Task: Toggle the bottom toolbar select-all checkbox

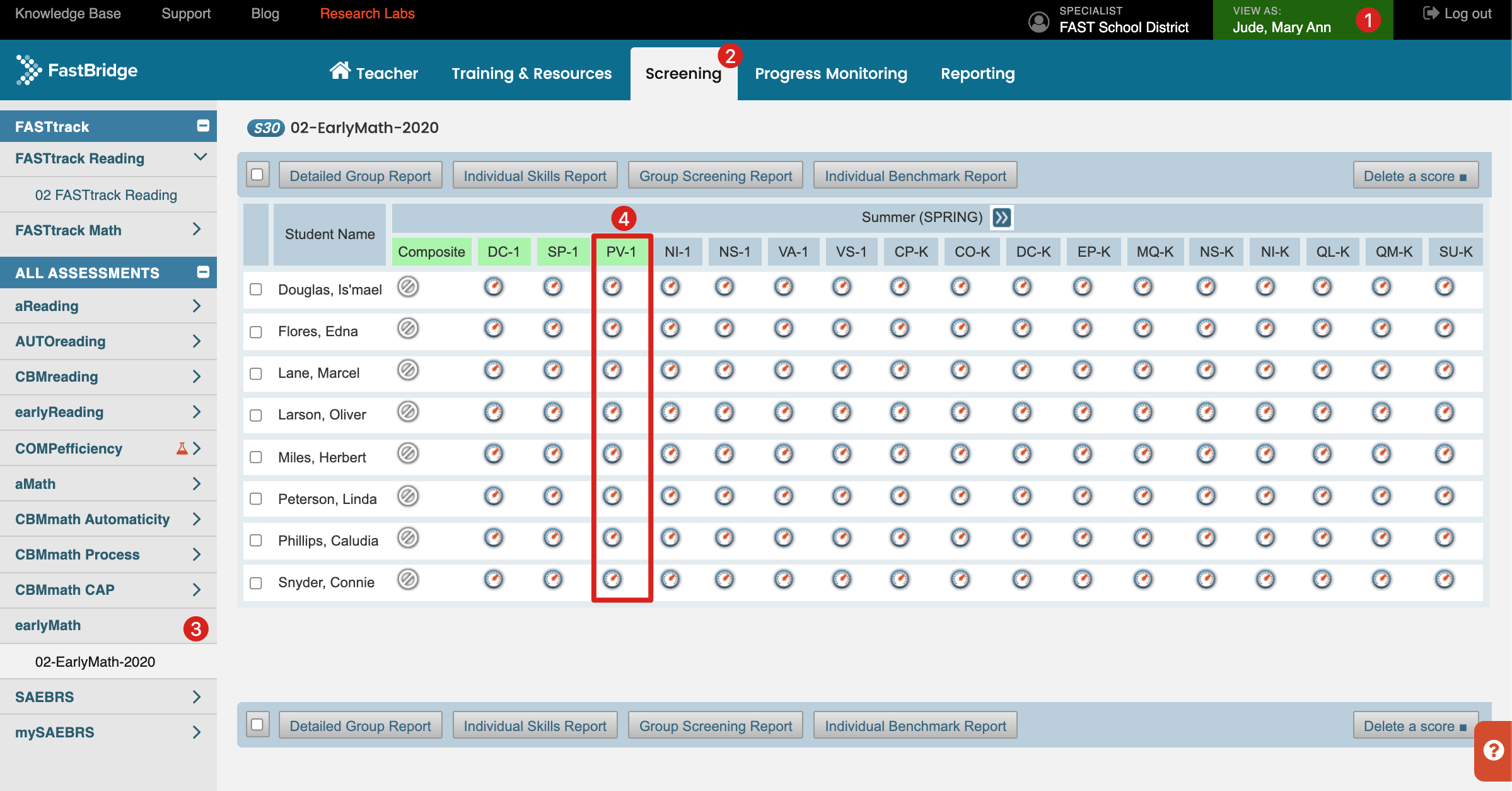Action: click(257, 725)
